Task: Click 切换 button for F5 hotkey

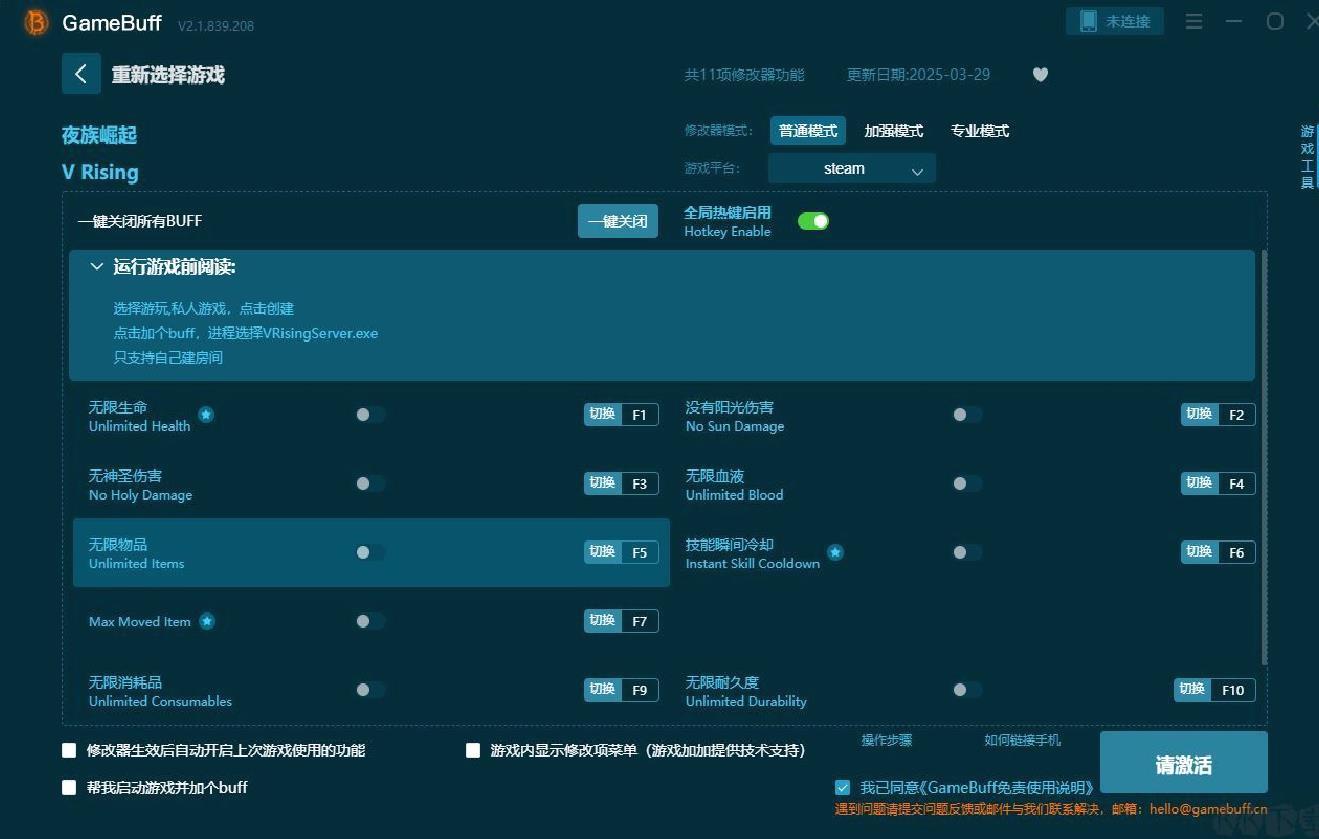Action: pyautogui.click(x=602, y=552)
